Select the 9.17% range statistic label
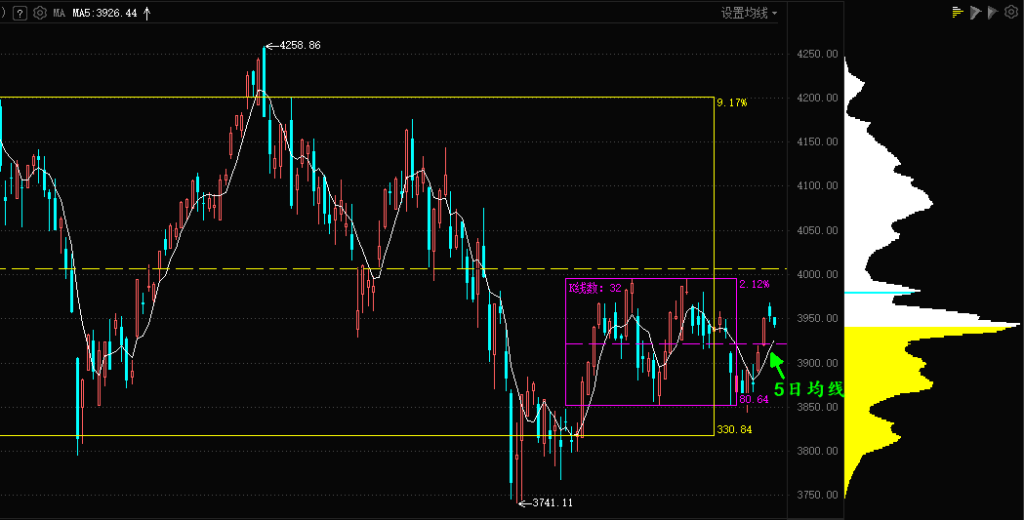The height and width of the screenshot is (520, 1024). click(x=731, y=103)
